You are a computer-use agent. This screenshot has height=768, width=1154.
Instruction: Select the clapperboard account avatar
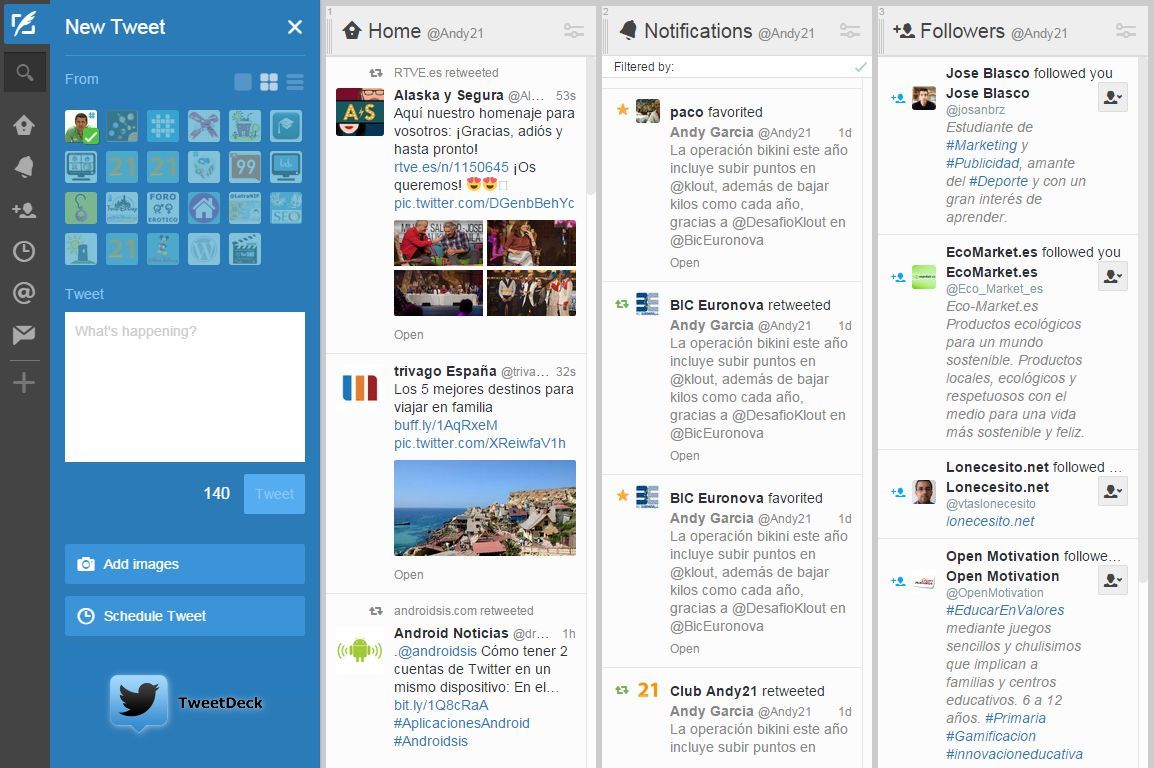[x=245, y=249]
